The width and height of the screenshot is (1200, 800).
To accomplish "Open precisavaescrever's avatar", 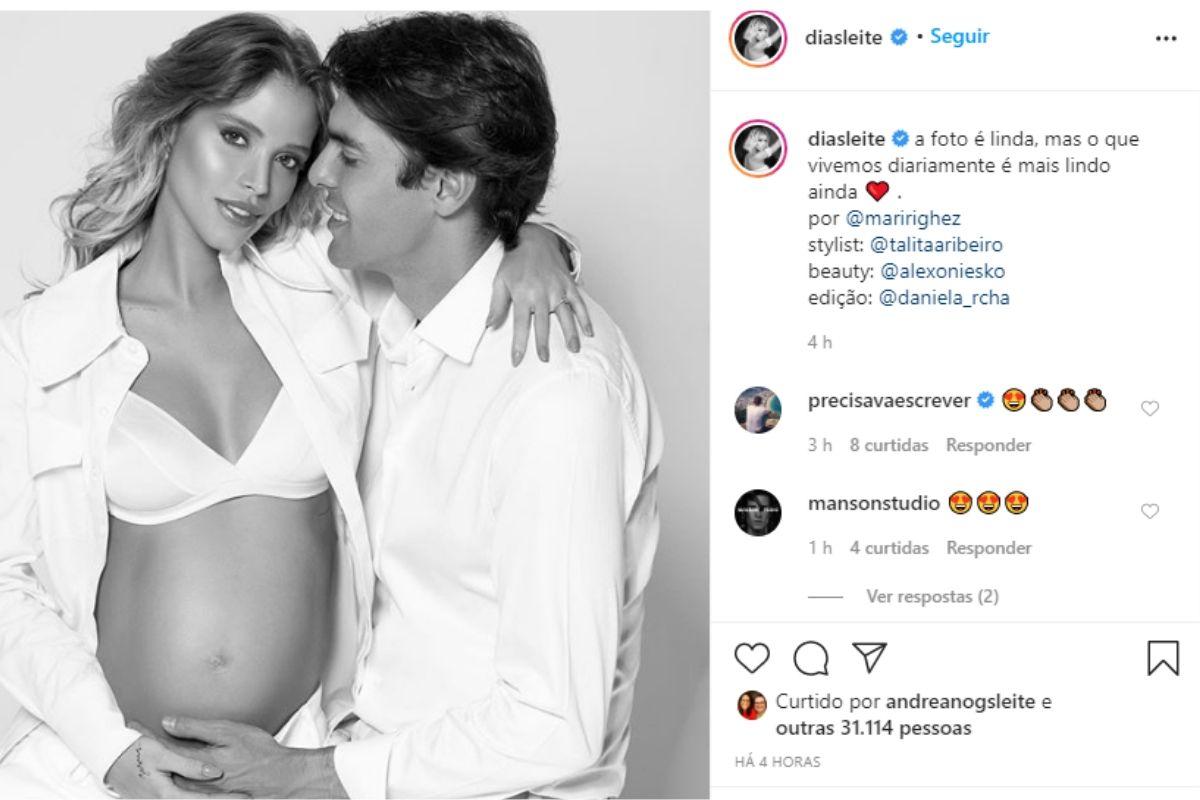I will click(757, 408).
